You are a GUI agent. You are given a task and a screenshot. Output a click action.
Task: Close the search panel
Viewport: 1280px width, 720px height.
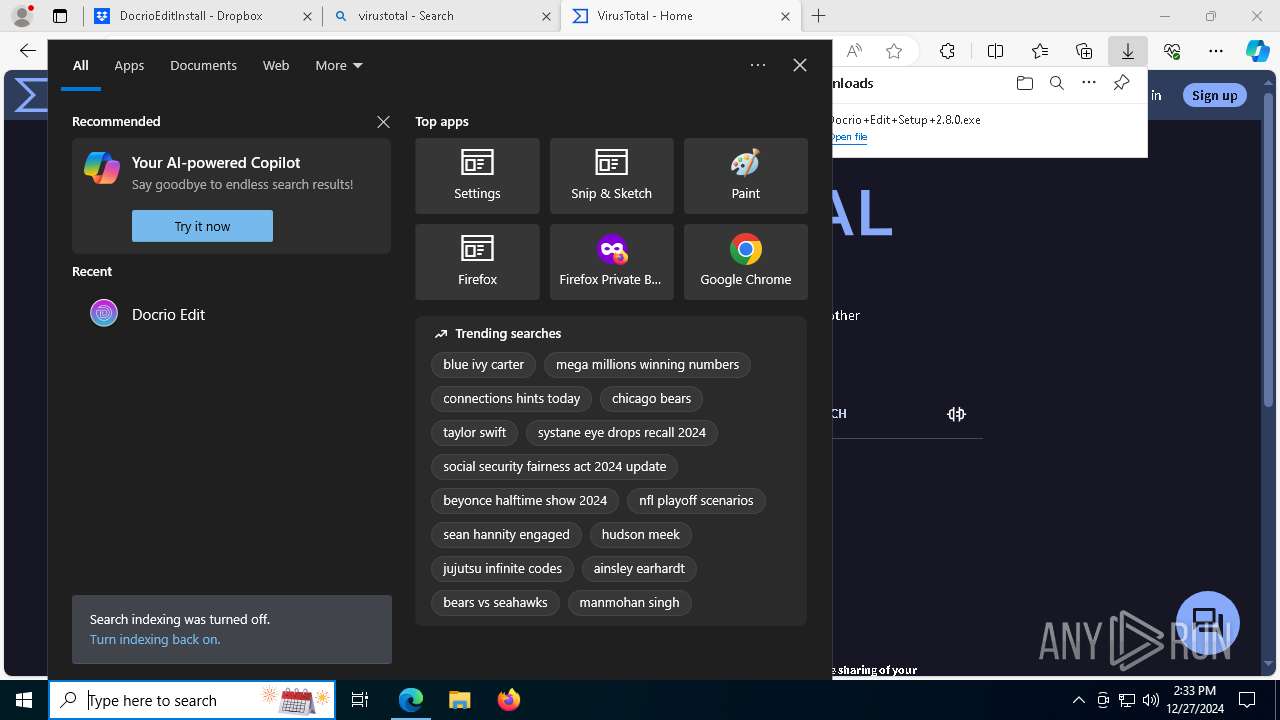tap(799, 65)
